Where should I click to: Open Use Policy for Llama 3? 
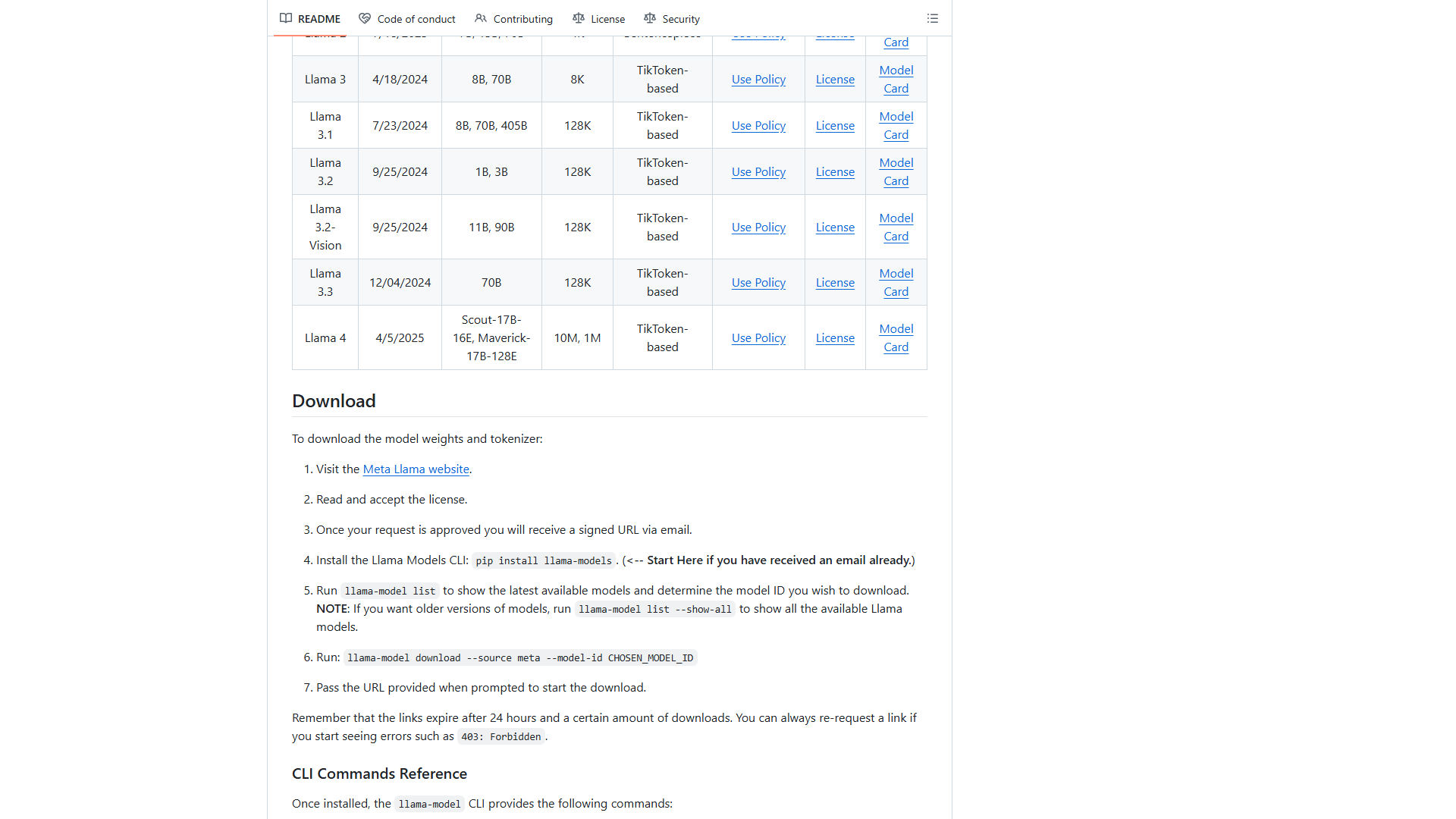click(758, 79)
